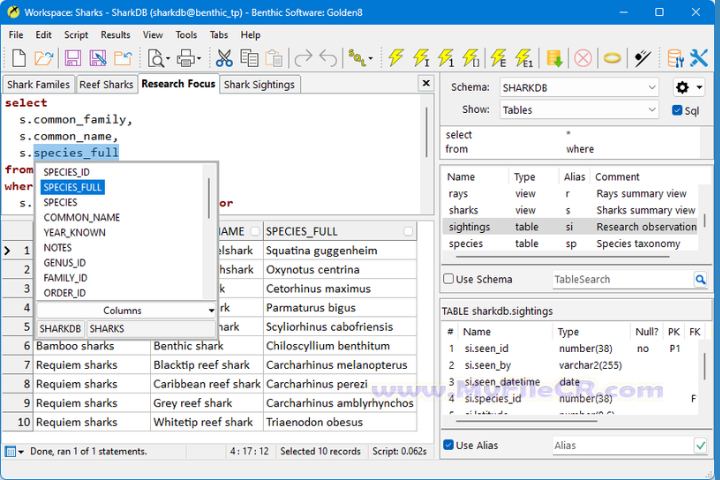The height and width of the screenshot is (480, 720).
Task: Cut the selection with the scissors icon
Action: pyautogui.click(x=224, y=58)
